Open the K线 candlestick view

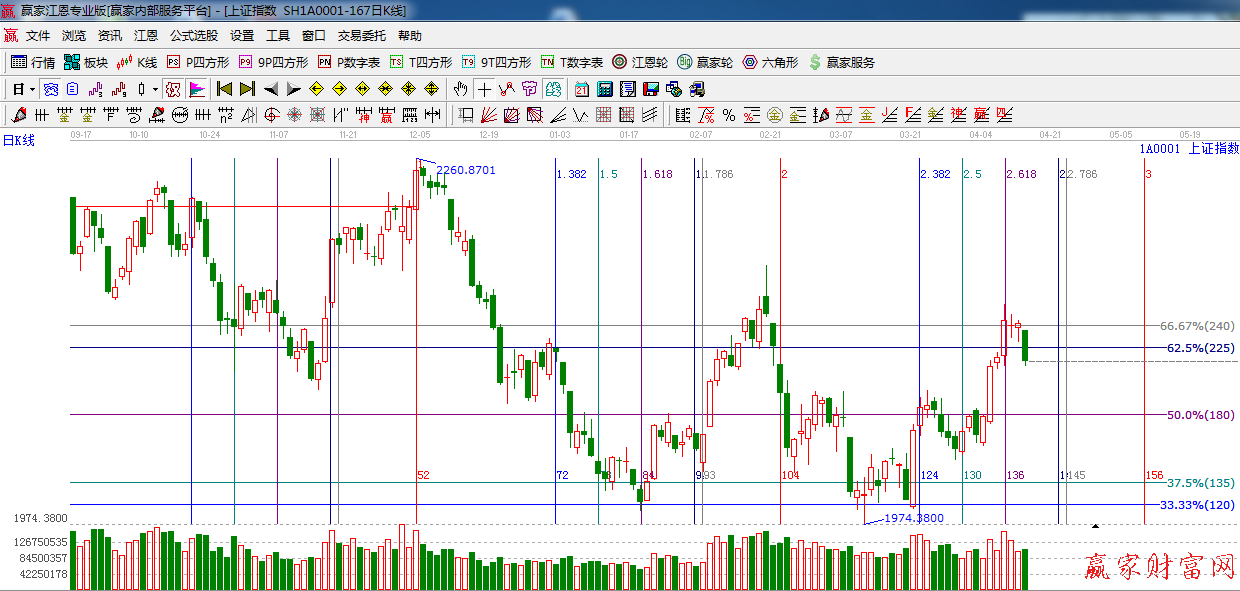click(137, 62)
